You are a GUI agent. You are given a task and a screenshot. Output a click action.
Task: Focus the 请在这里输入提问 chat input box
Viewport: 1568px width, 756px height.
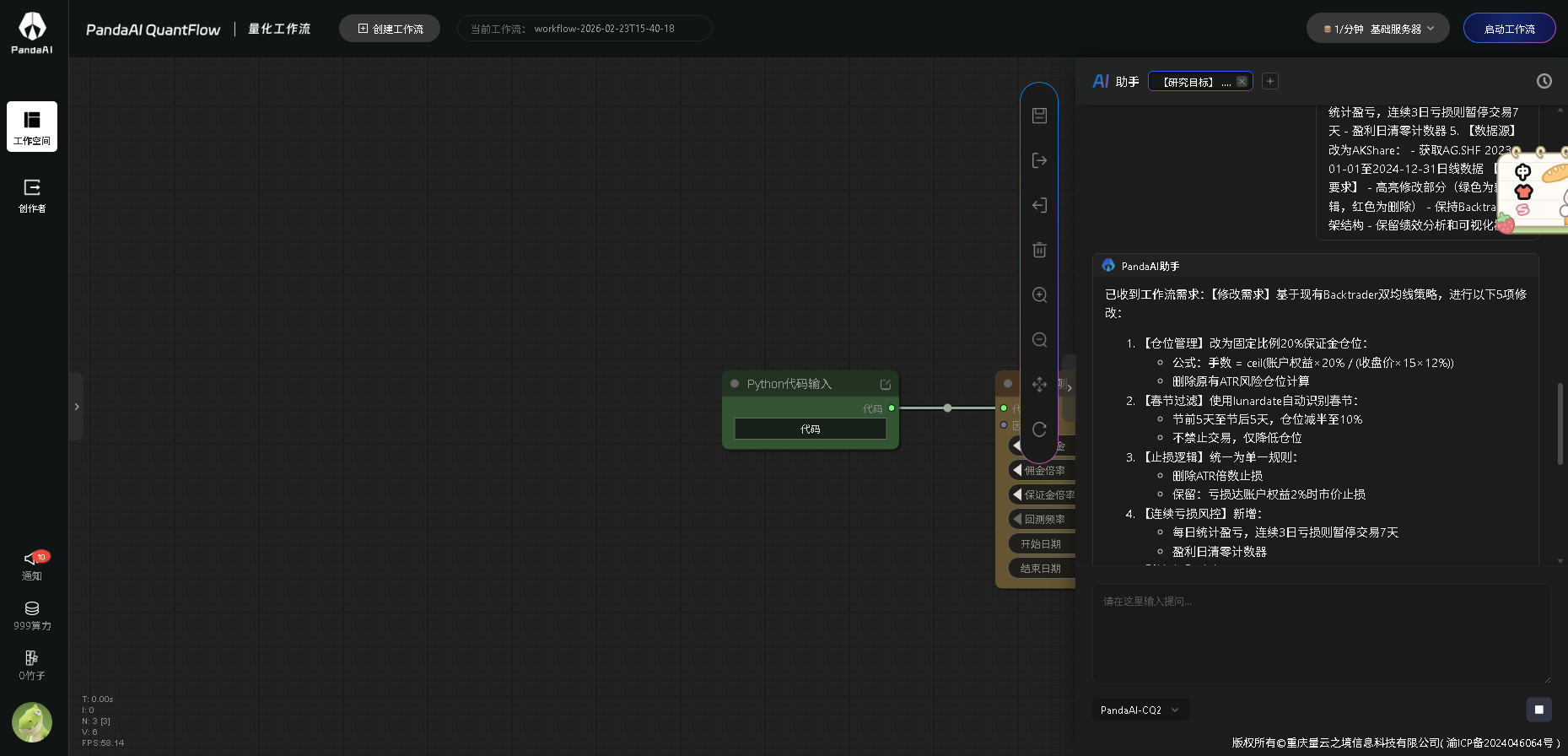coord(1322,633)
